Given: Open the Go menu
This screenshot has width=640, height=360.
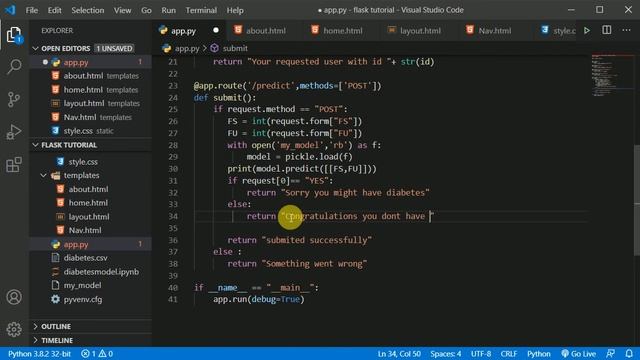Looking at the screenshot, I should pyautogui.click(x=146, y=10).
